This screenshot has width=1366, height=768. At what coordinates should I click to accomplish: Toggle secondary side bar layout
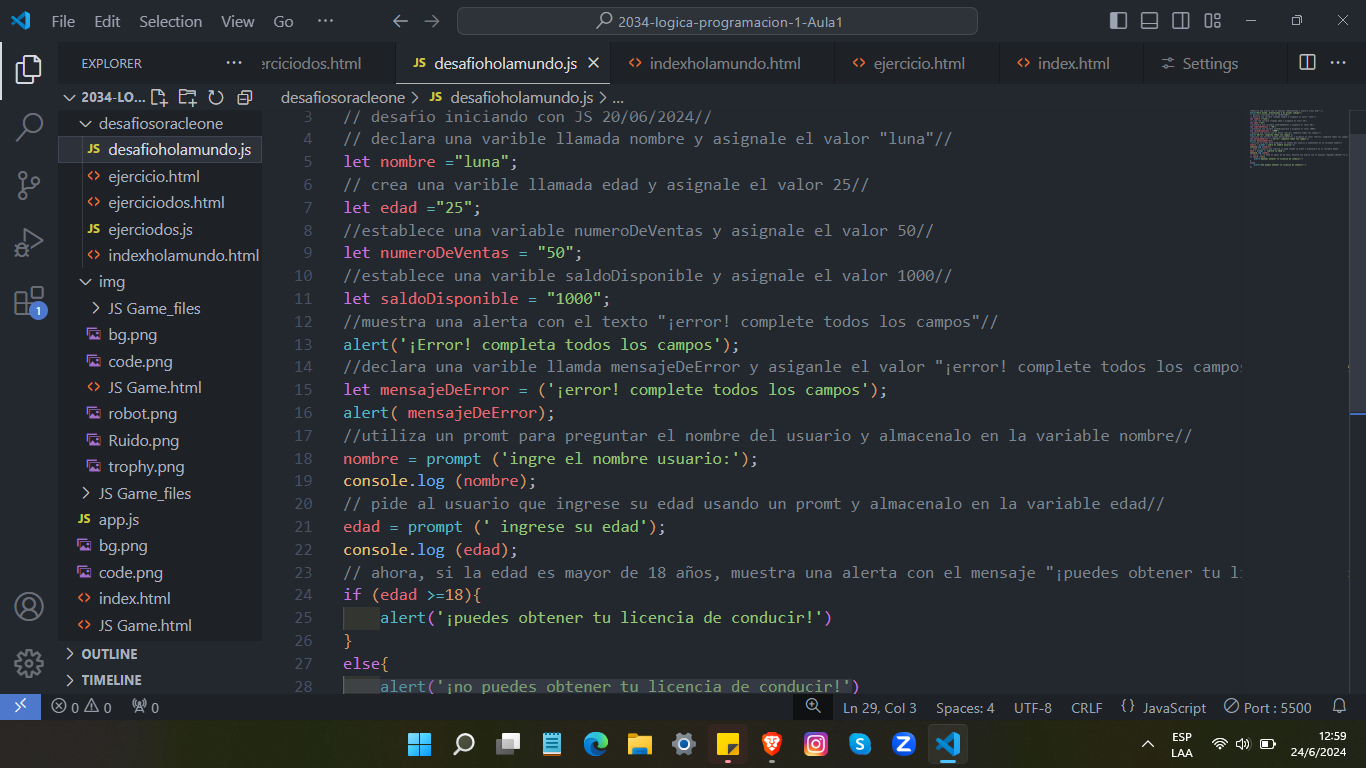coord(1181,21)
